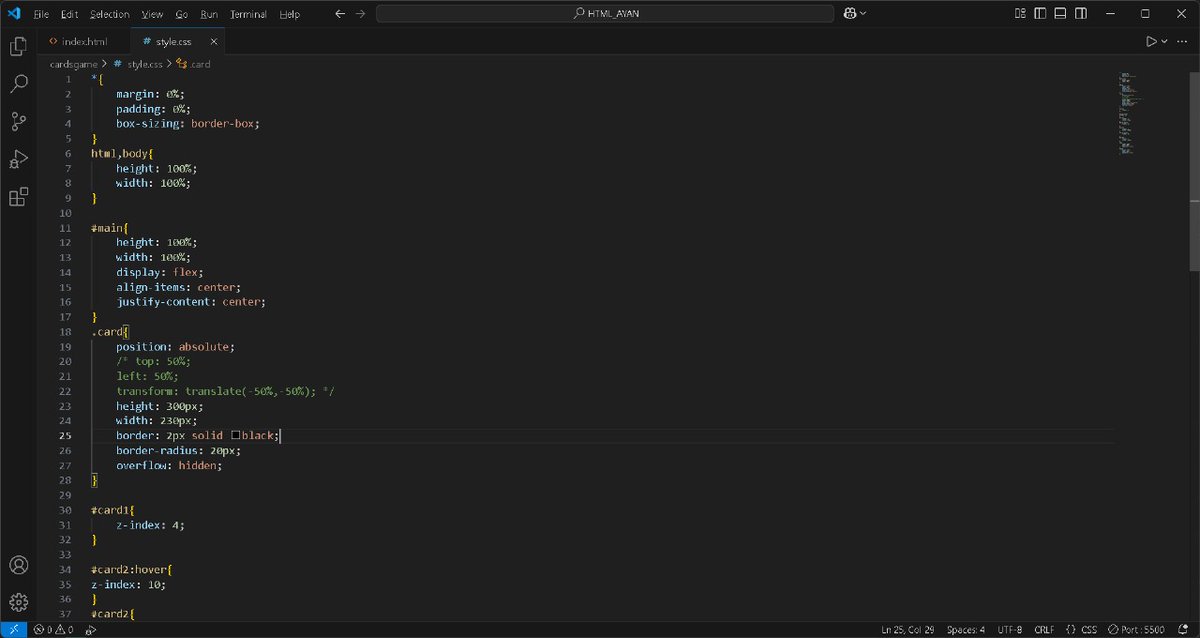The height and width of the screenshot is (638, 1200).
Task: Open the Run menu
Action: point(209,14)
